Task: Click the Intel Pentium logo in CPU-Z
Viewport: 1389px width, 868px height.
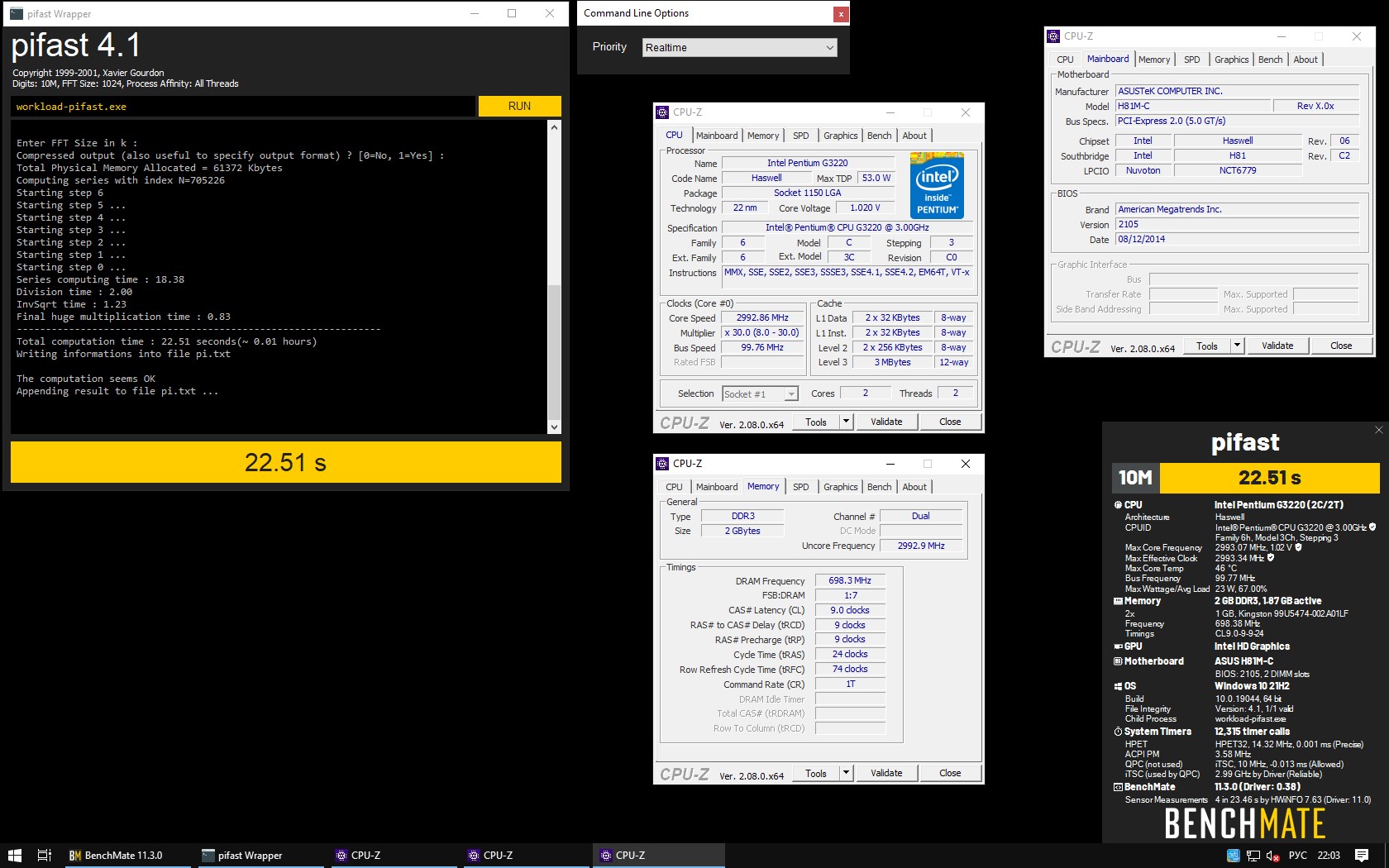Action: pyautogui.click(x=937, y=185)
